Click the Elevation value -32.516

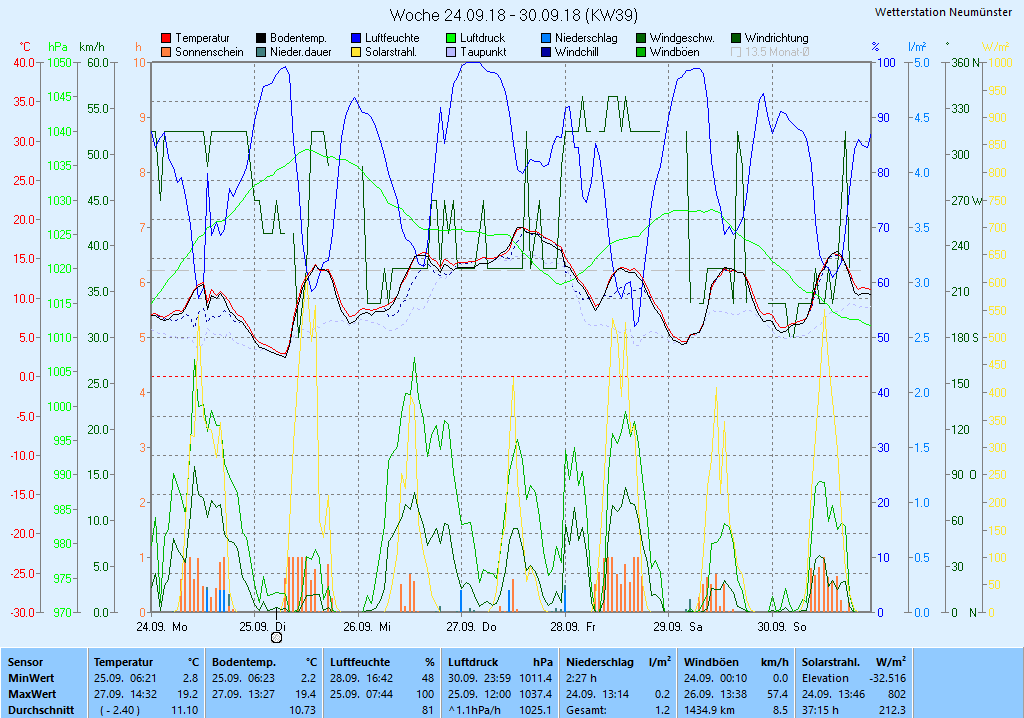[x=888, y=679]
